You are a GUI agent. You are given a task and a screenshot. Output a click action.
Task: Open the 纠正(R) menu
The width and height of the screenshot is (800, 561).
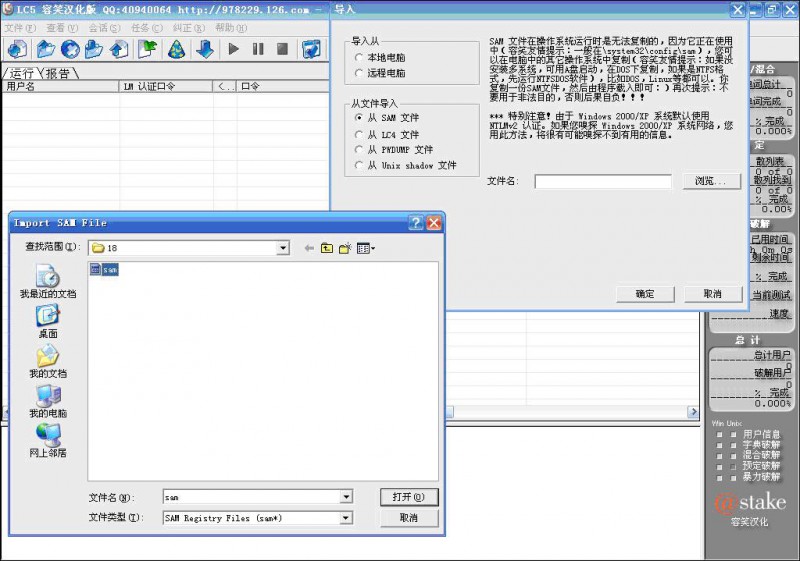[188, 28]
